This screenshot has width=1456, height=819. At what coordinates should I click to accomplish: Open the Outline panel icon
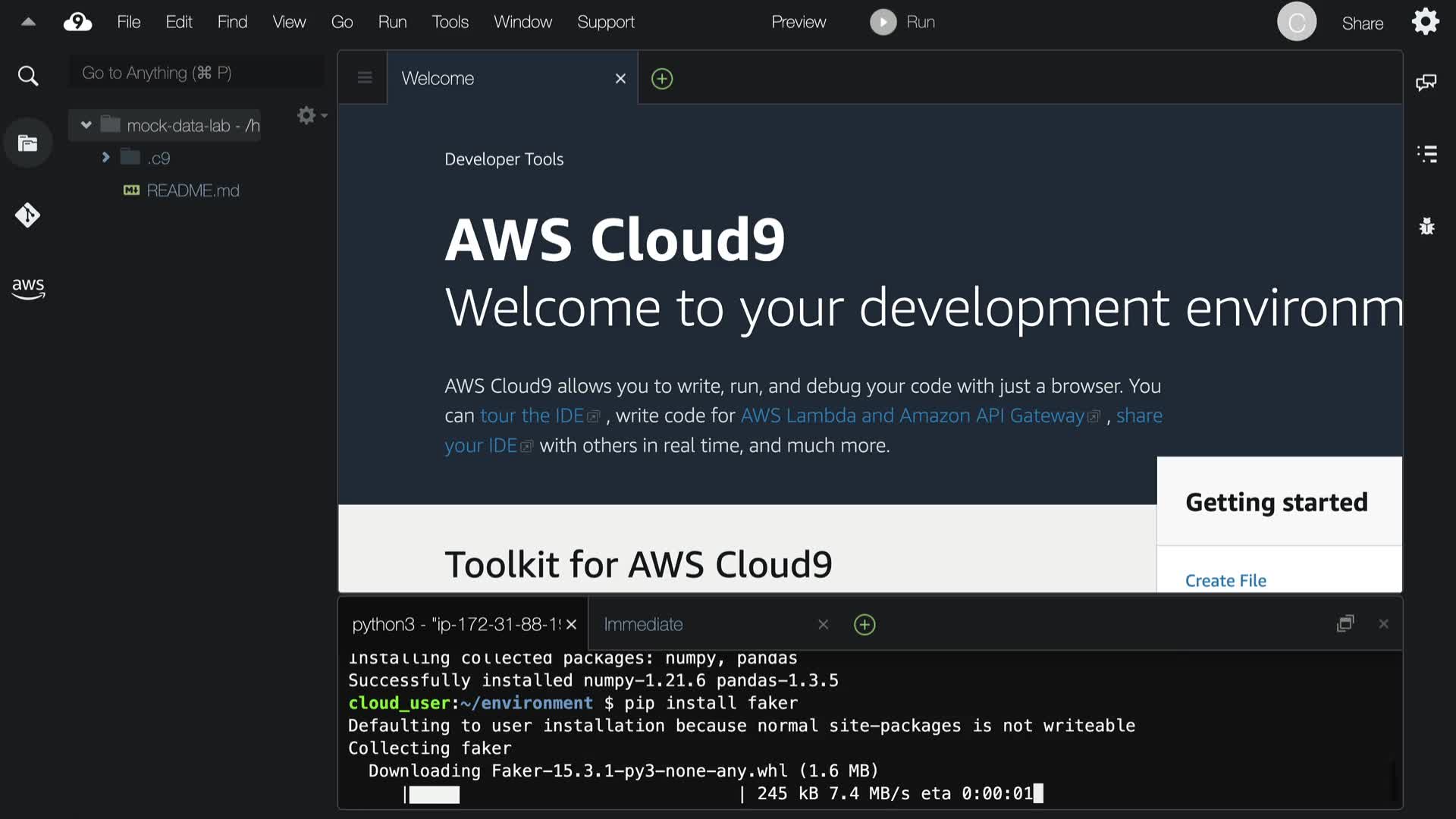[1426, 154]
